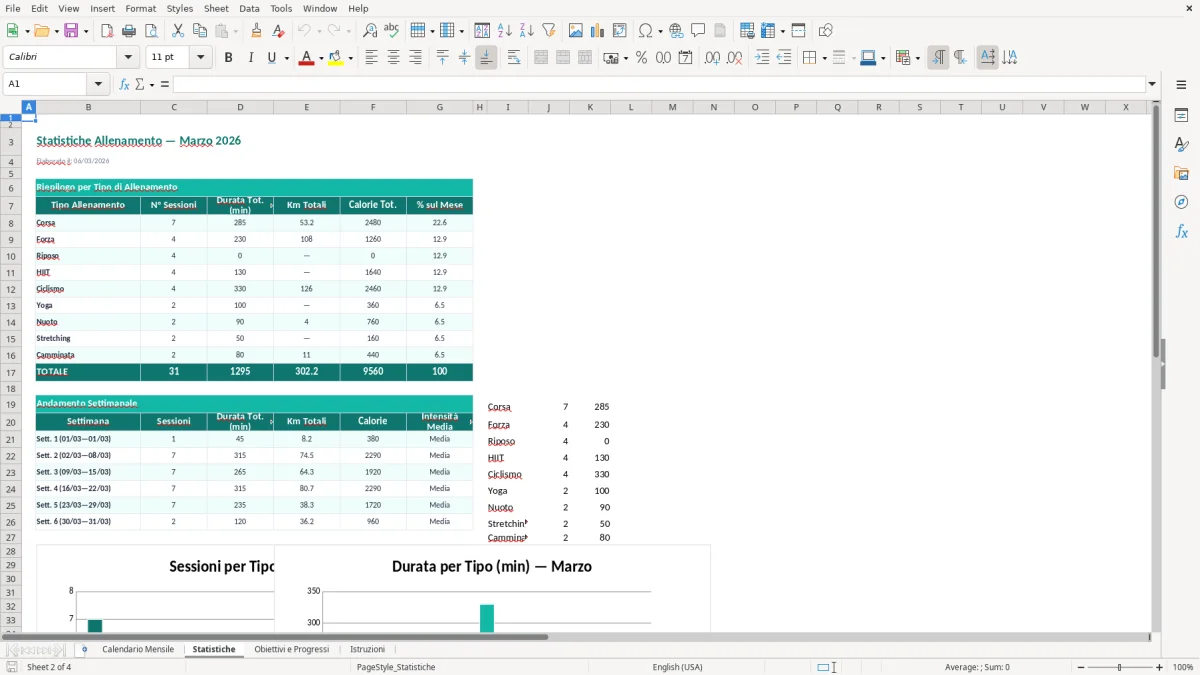Image resolution: width=1200 pixels, height=675 pixels.
Task: Click the Copy icon
Action: coord(199,31)
